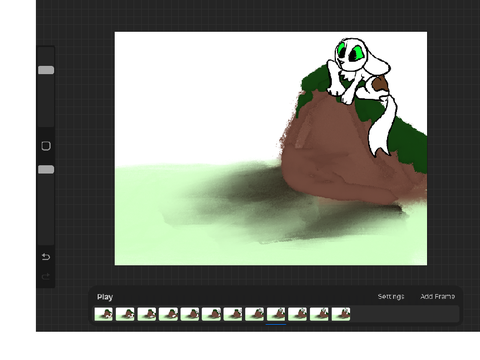Select the fourth frame thumbnail
The height and width of the screenshot is (360, 480).
click(x=168, y=314)
